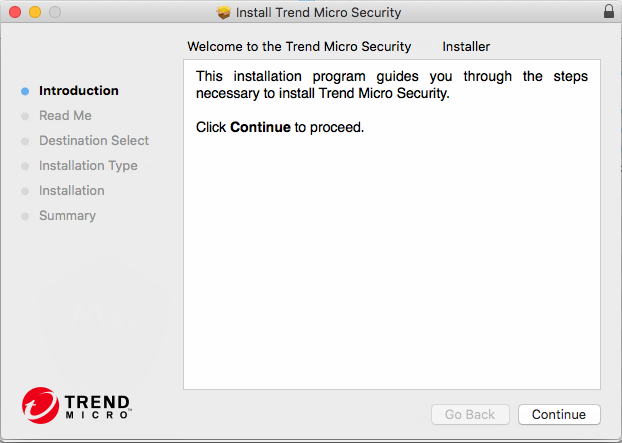Click the 'Welcome to the Trend Micro Security' heading
The height and width of the screenshot is (443, 622).
point(299,47)
